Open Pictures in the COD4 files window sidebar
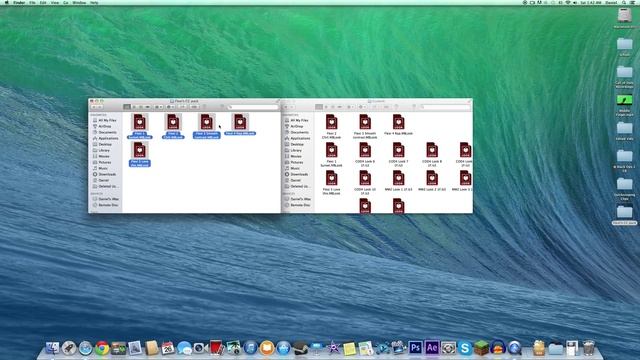The height and width of the screenshot is (360, 640). pyautogui.click(x=294, y=162)
